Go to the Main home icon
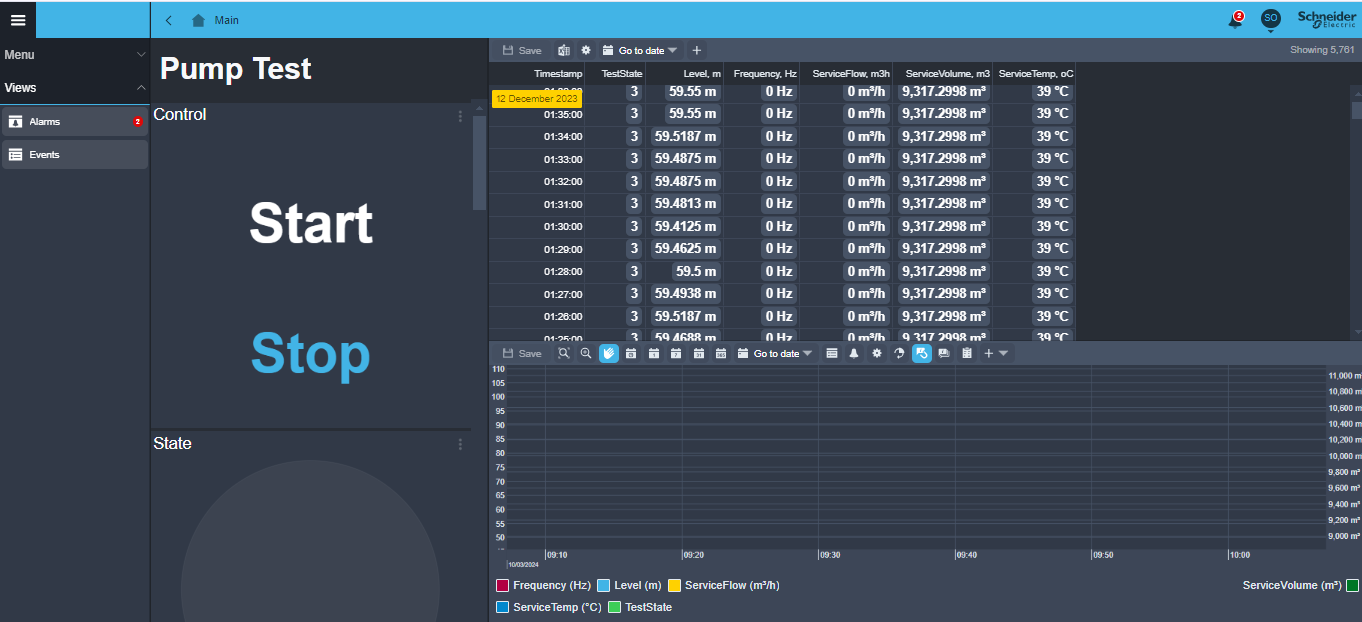 (198, 20)
